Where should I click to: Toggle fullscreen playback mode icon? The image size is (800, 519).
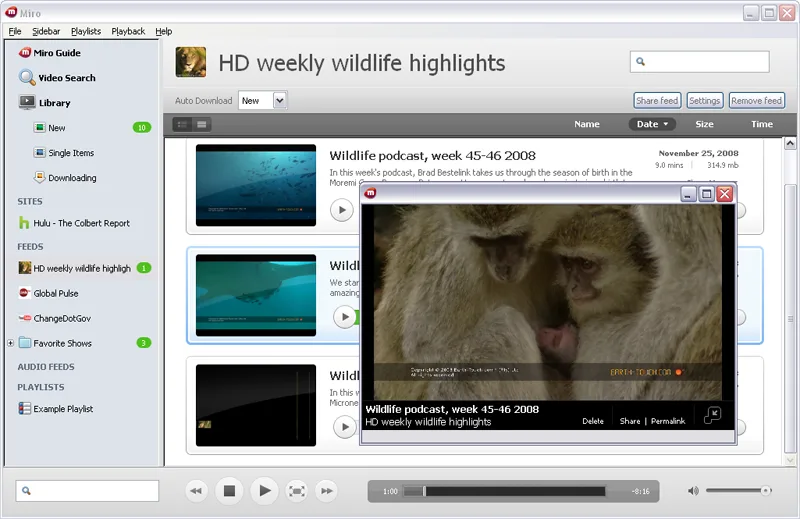297,491
